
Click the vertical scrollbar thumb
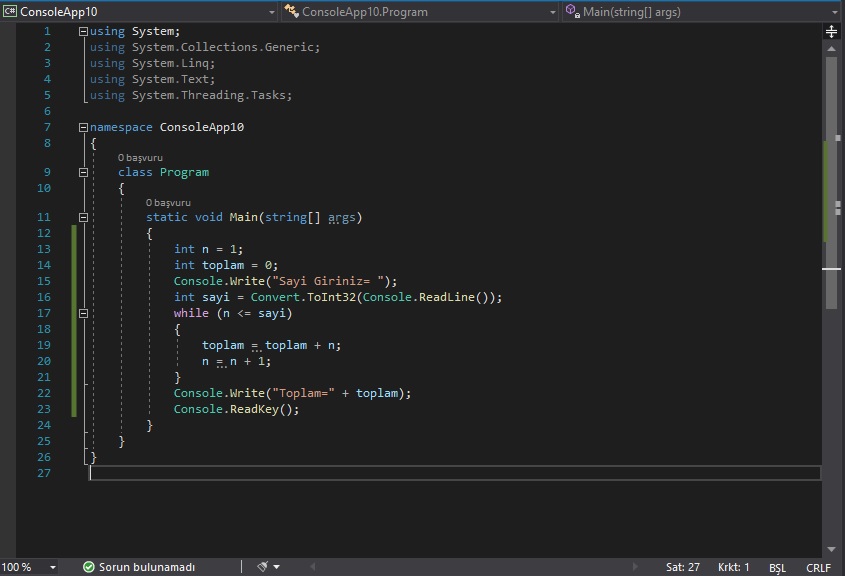[830, 183]
